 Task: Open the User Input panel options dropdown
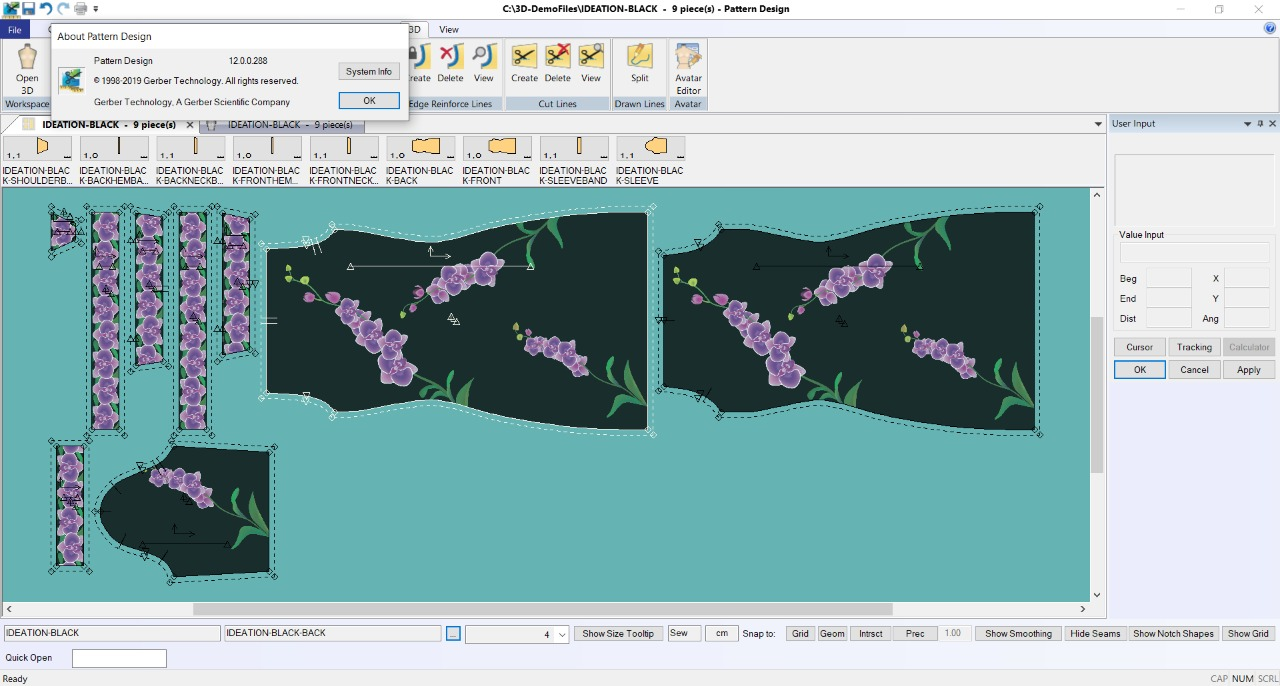point(1247,124)
